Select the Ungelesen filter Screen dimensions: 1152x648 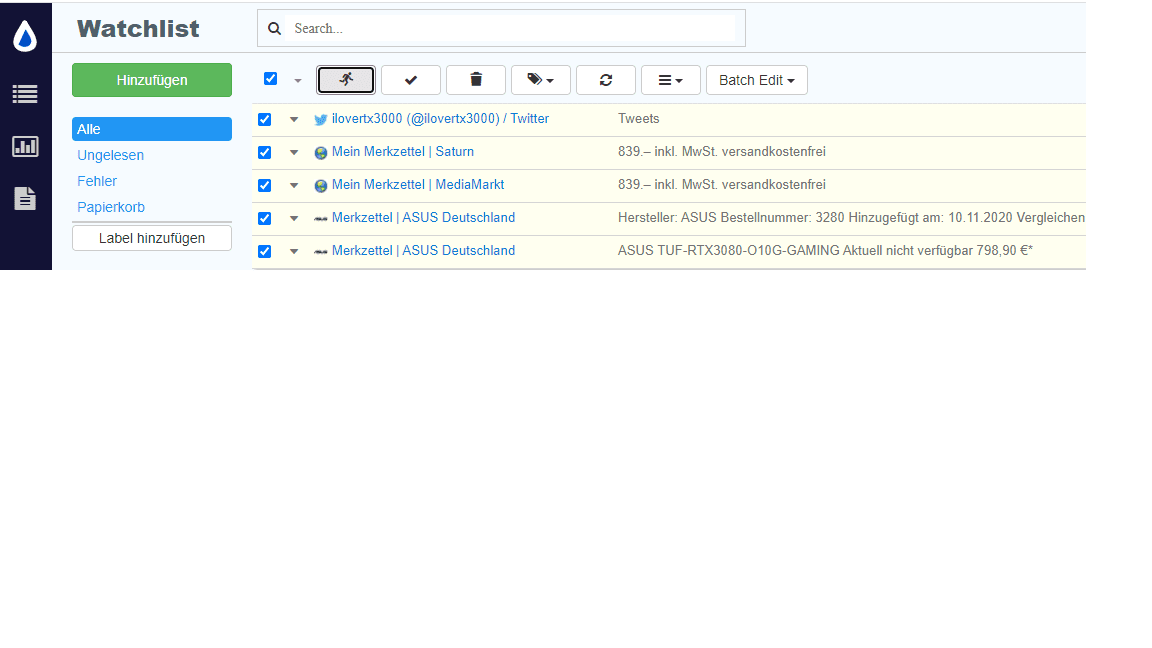click(x=110, y=155)
